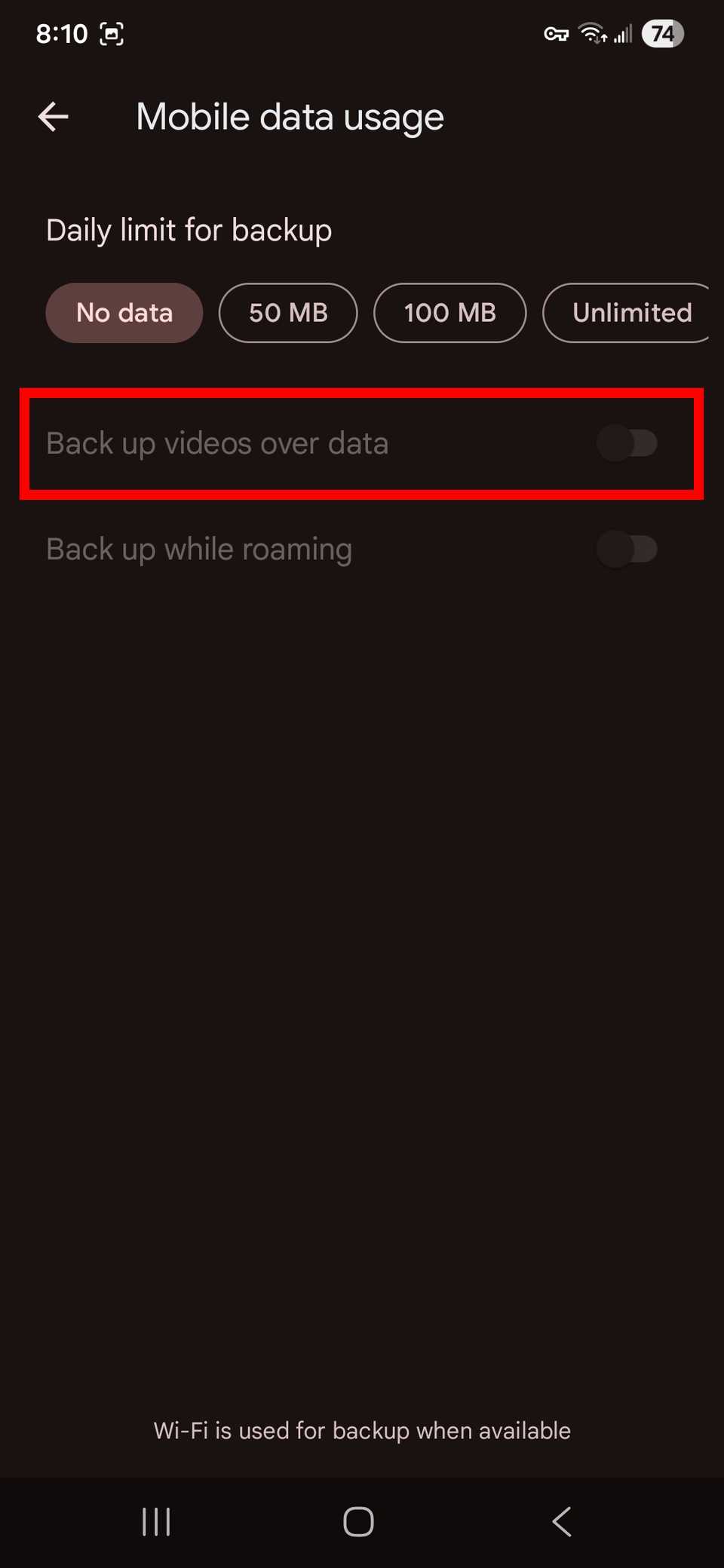
Task: Tap the cellular signal strength icon
Action: click(623, 34)
